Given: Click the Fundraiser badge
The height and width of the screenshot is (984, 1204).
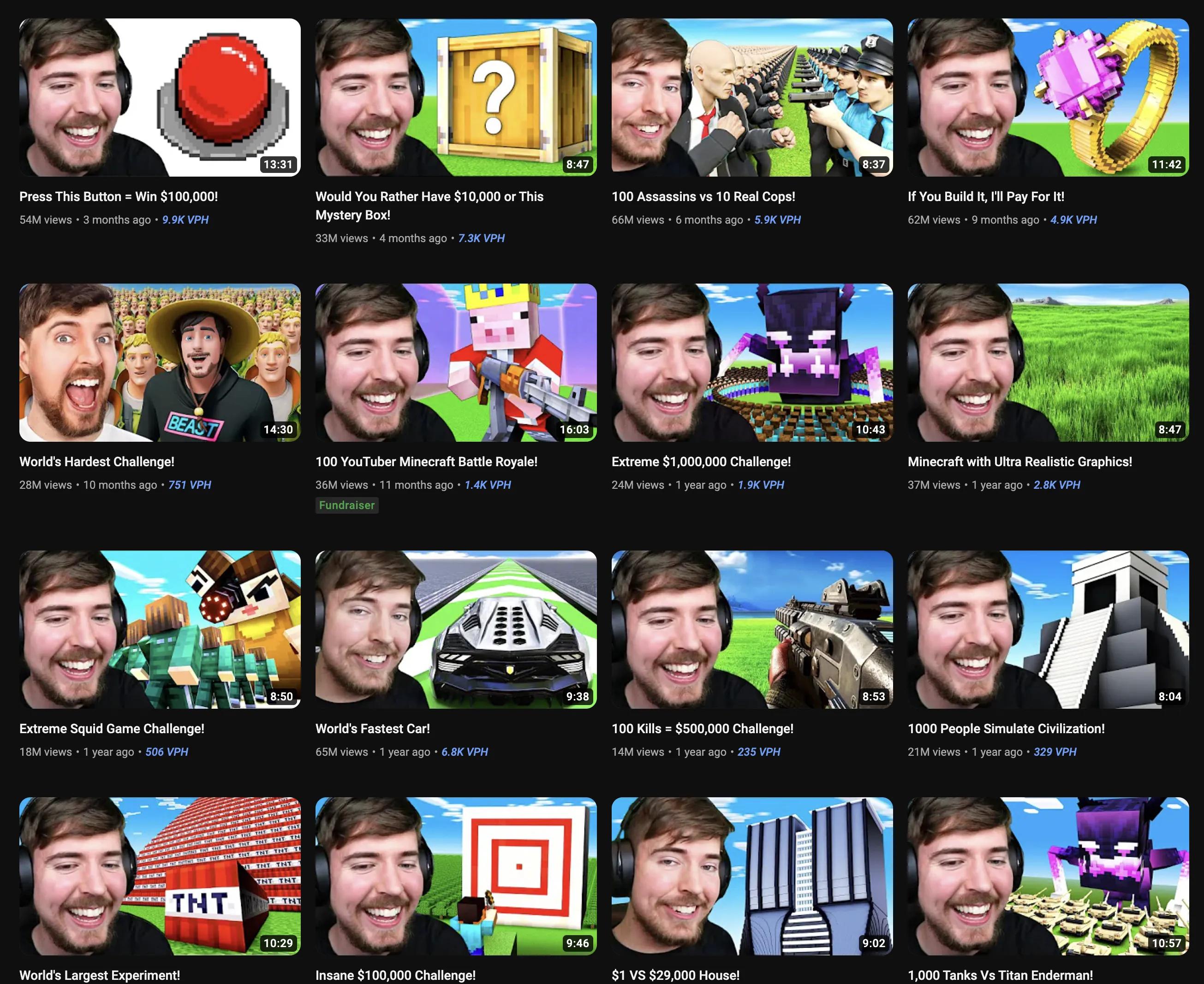Looking at the screenshot, I should (x=346, y=505).
